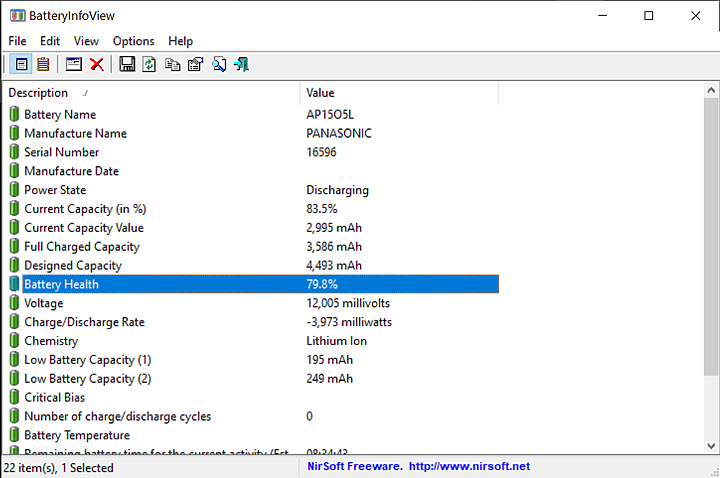Select Number of charge/discharge cycles row

(x=253, y=416)
